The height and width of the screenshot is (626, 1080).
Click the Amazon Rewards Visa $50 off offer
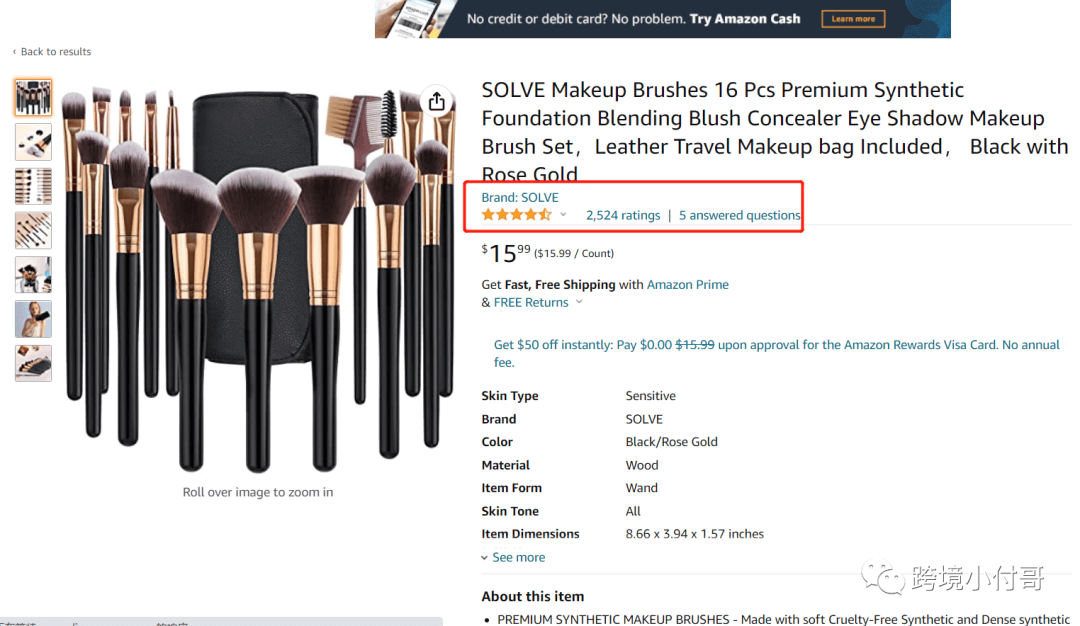tap(776, 345)
